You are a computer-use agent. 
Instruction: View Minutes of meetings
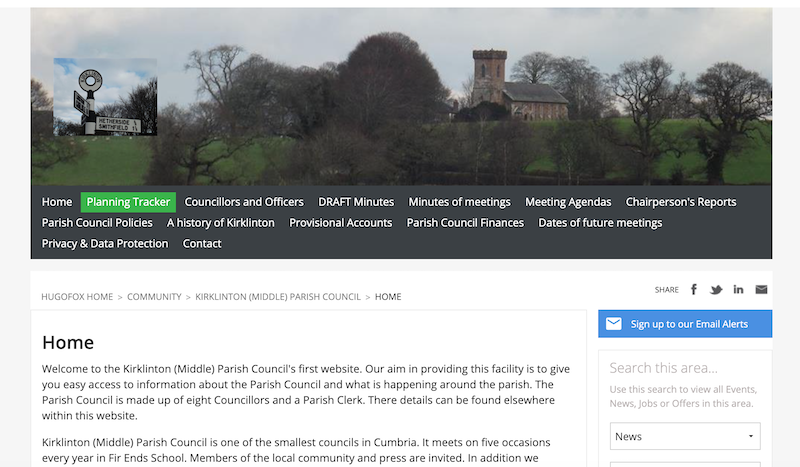pyautogui.click(x=459, y=202)
